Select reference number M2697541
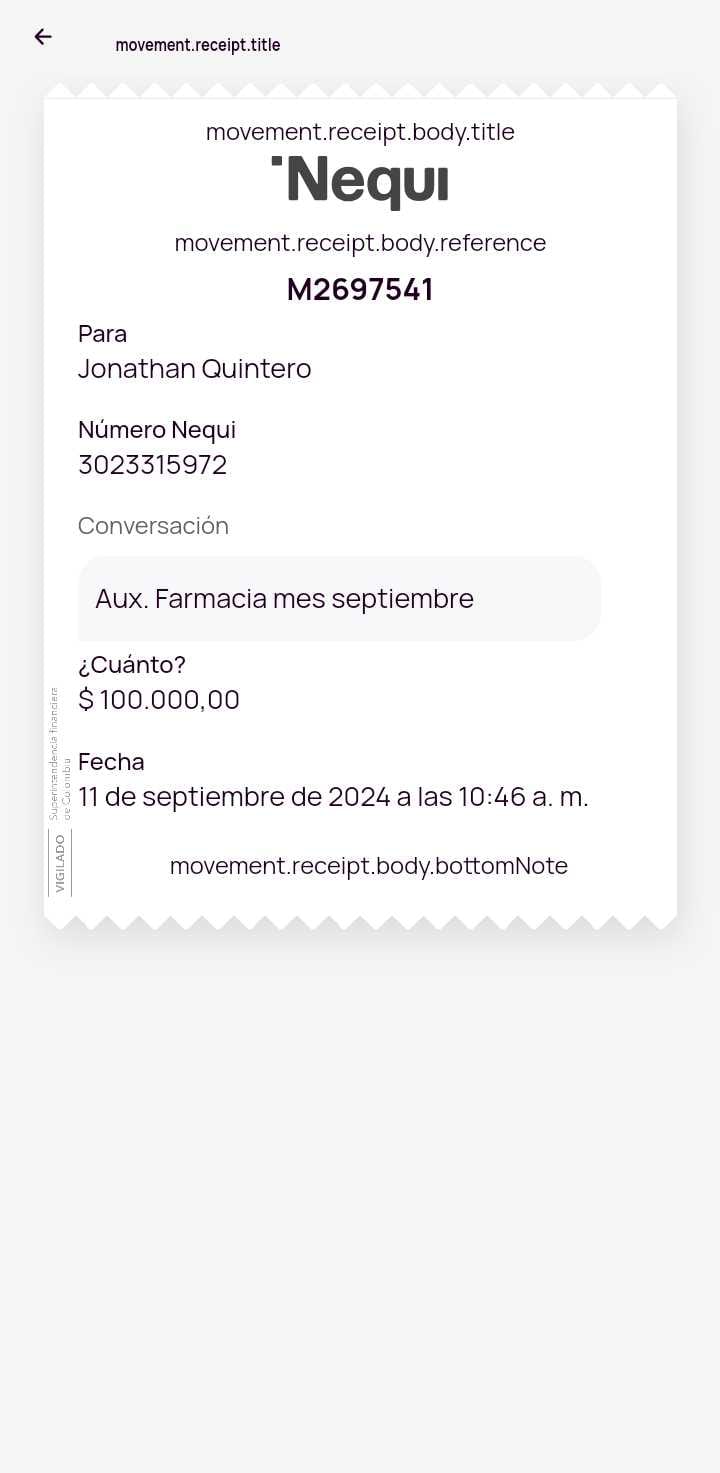Screen dimensions: 720x1473 (360, 290)
